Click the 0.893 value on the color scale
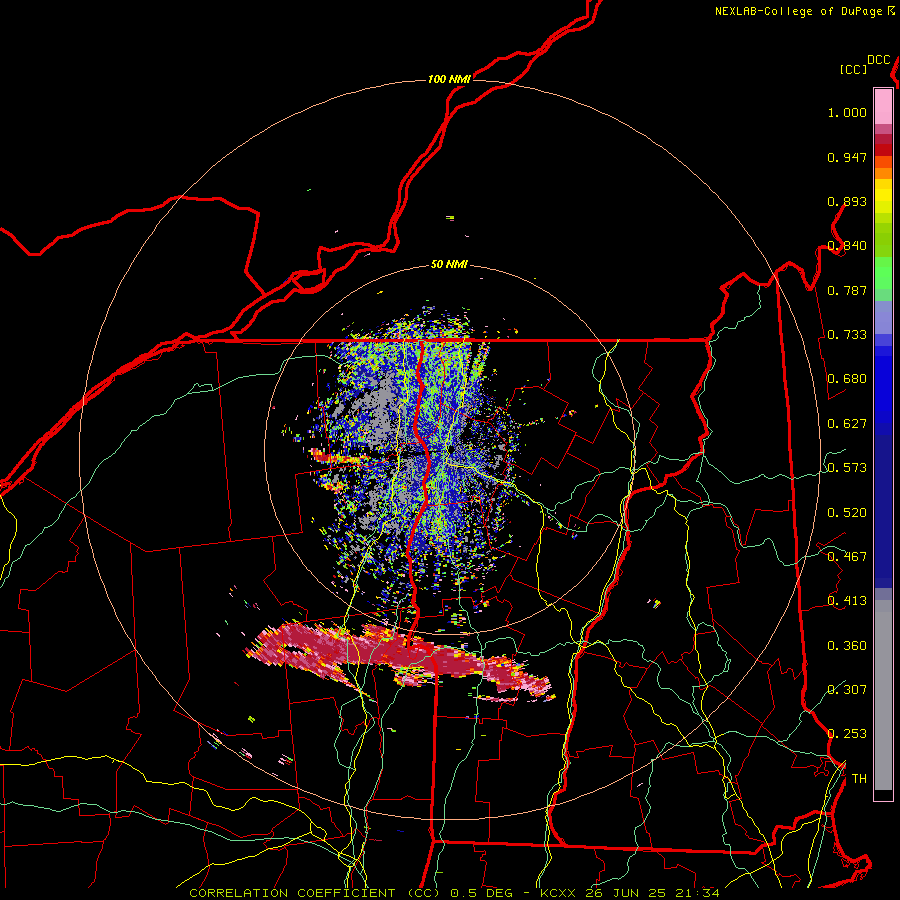900x900 pixels. 847,201
